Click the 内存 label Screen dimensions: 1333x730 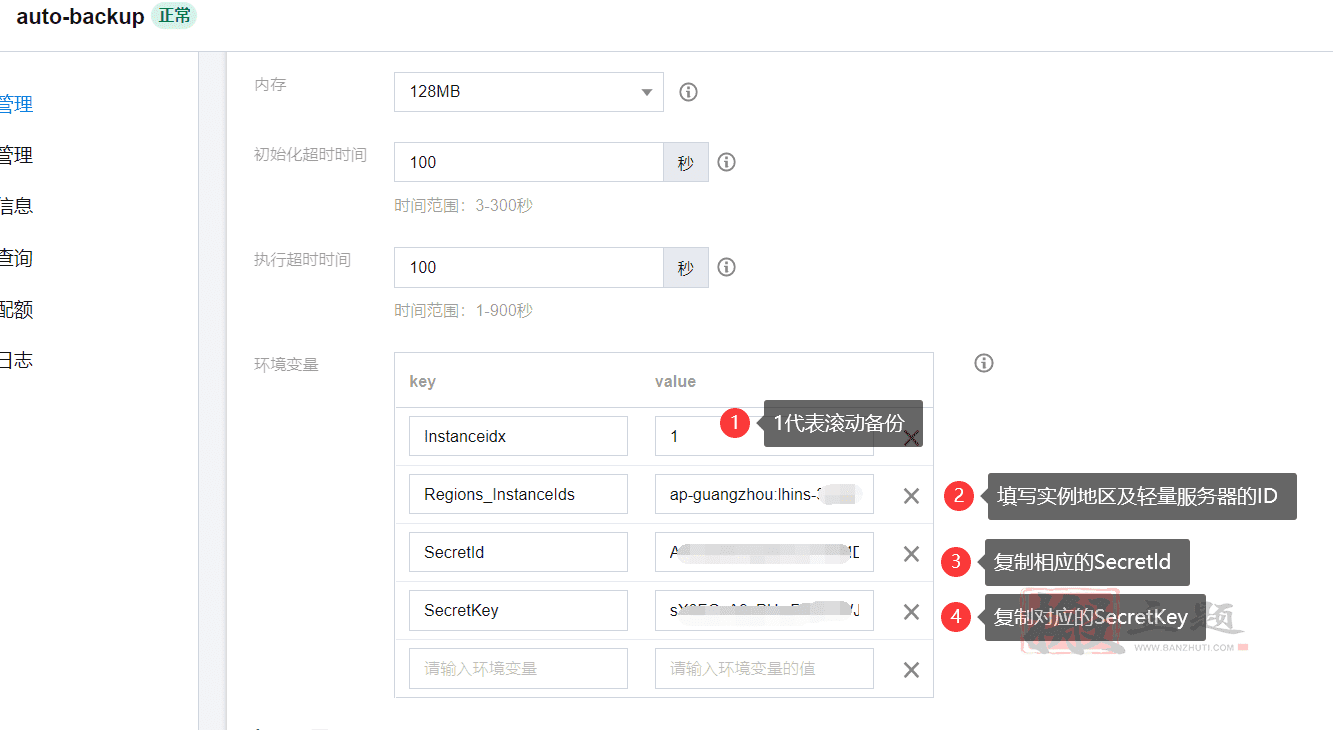(x=270, y=85)
